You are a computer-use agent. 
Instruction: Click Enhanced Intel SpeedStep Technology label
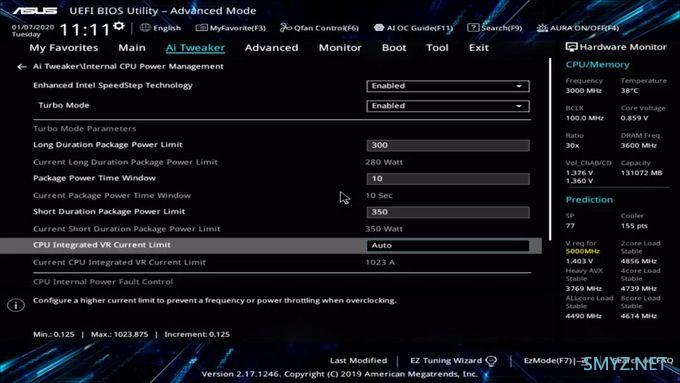tap(113, 85)
